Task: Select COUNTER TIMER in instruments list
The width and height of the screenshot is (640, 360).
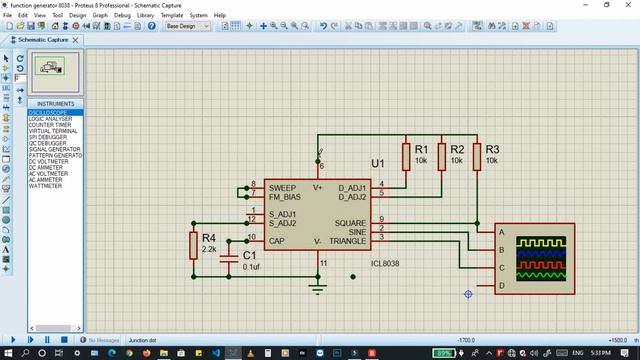Action: [56, 124]
